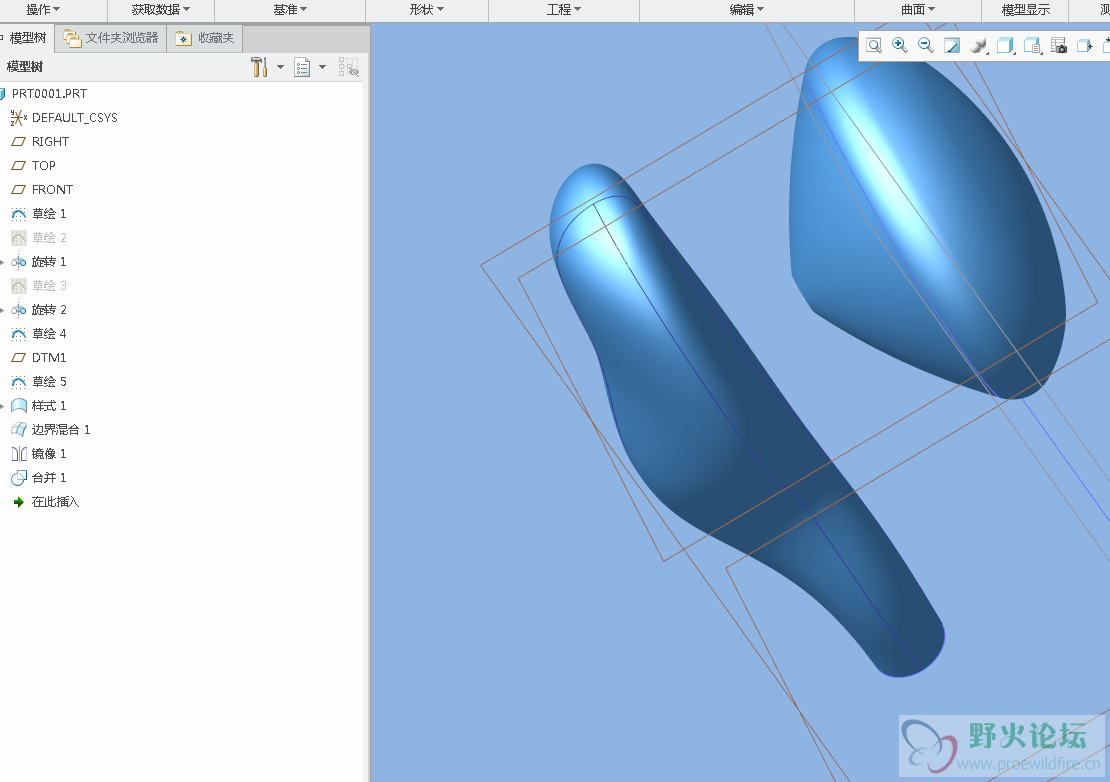The width and height of the screenshot is (1110, 782).
Task: Click the Repaint screen icon
Action: click(952, 46)
